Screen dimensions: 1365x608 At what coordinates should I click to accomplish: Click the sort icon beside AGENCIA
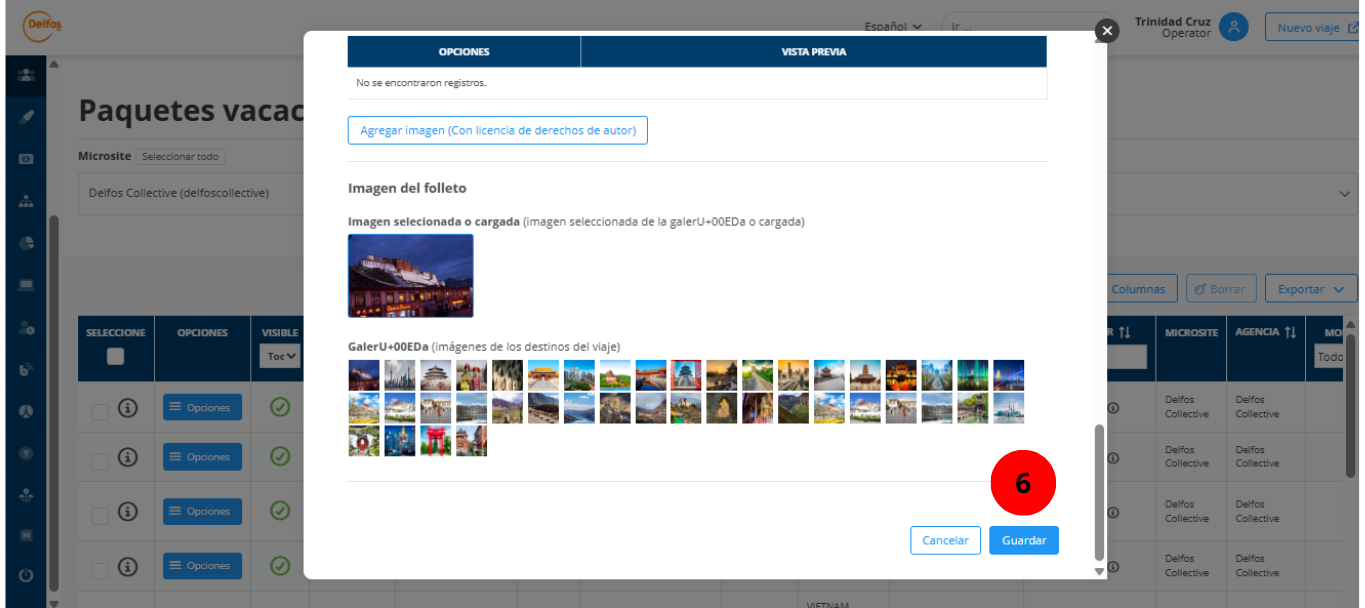1290,332
